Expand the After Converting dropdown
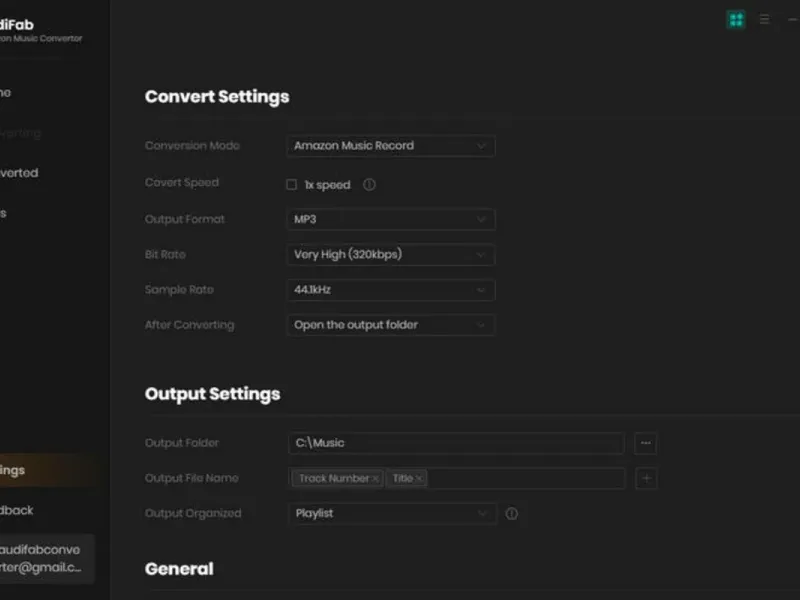This screenshot has width=800, height=600. (x=390, y=325)
